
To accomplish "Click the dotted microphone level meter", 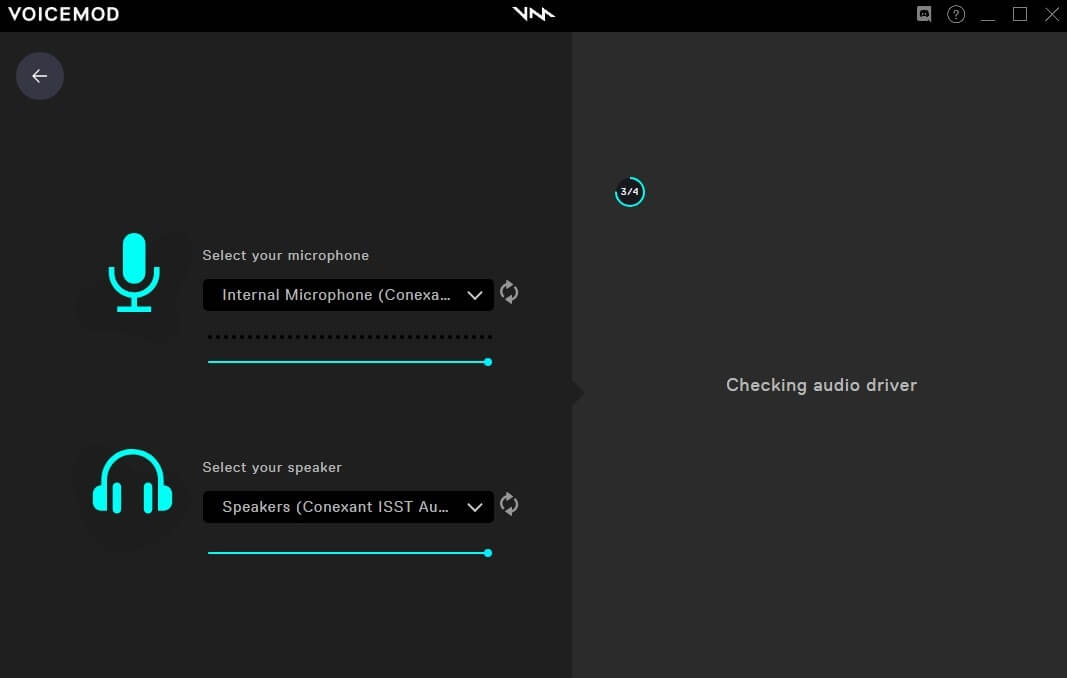I will pos(347,336).
